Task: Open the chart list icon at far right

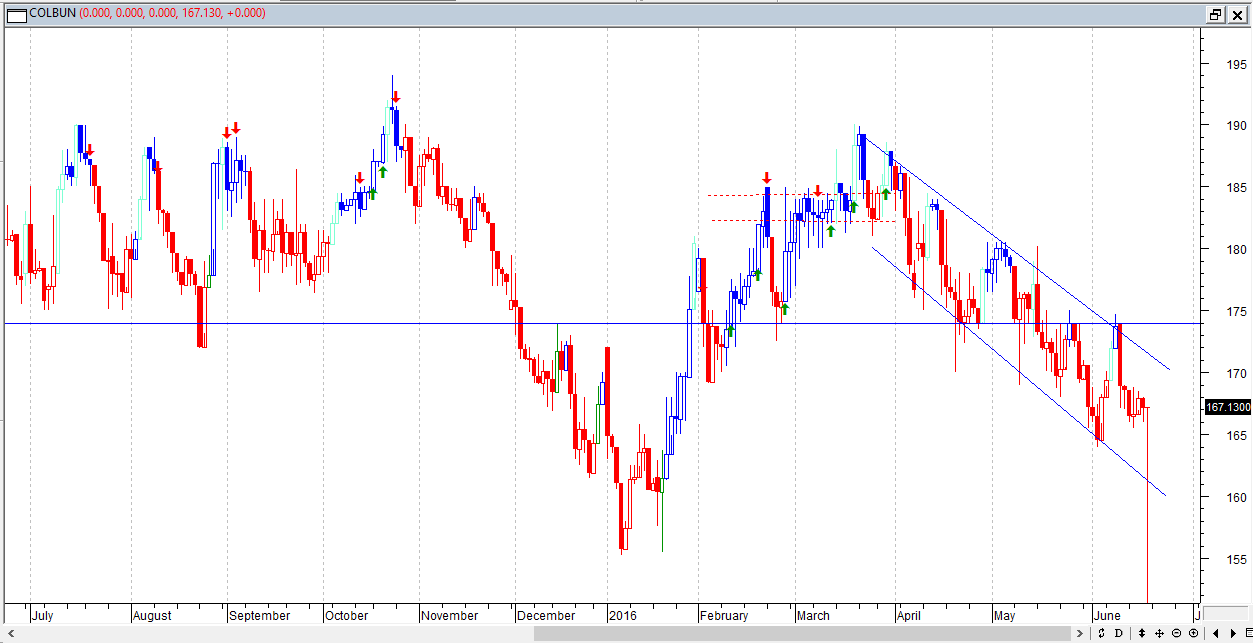Action: (1247, 633)
